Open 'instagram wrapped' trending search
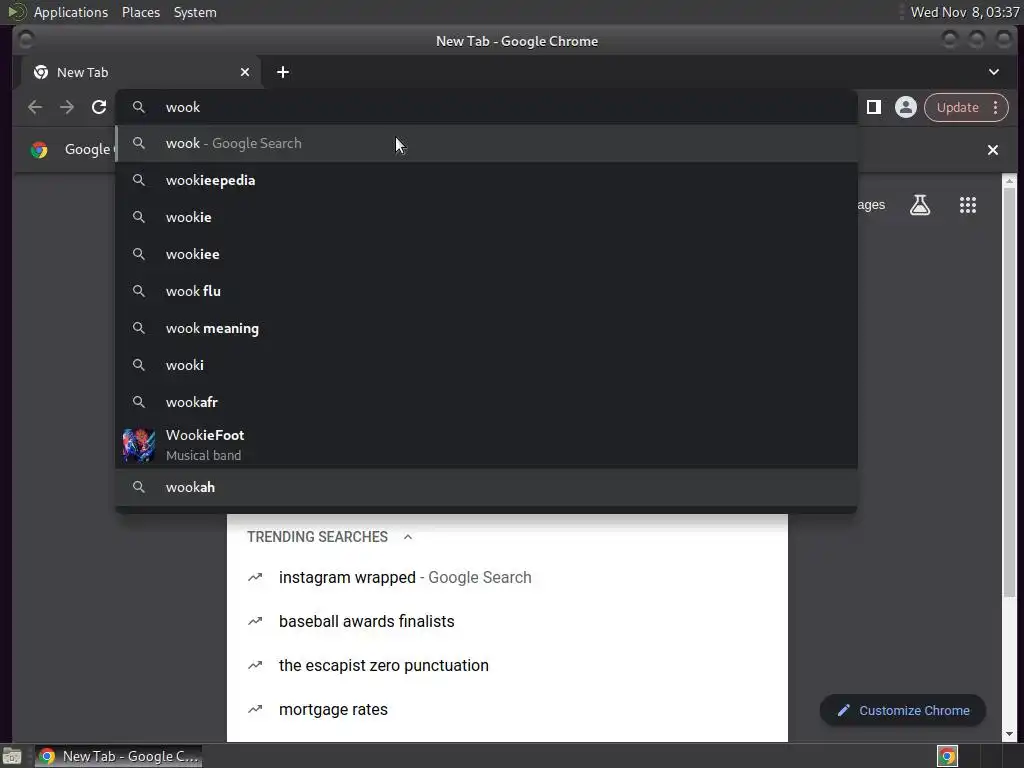 507,577
